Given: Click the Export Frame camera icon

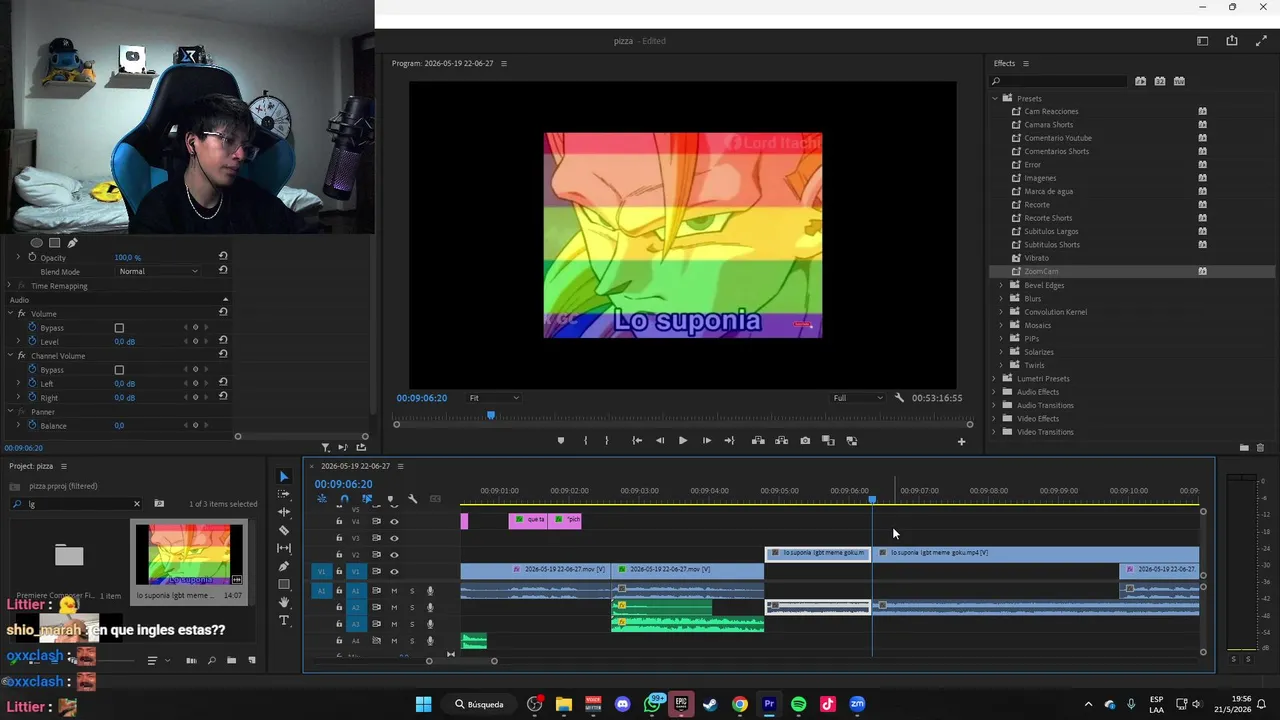Looking at the screenshot, I should point(805,441).
